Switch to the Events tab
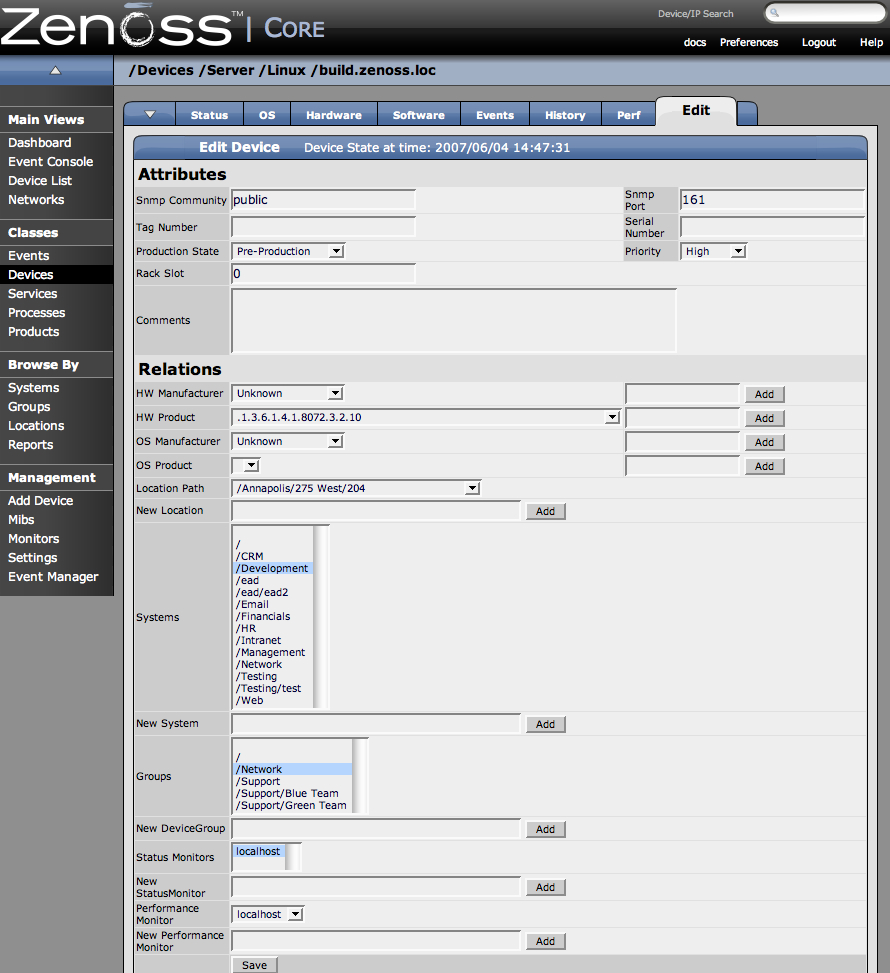This screenshot has height=973, width=890. [494, 115]
